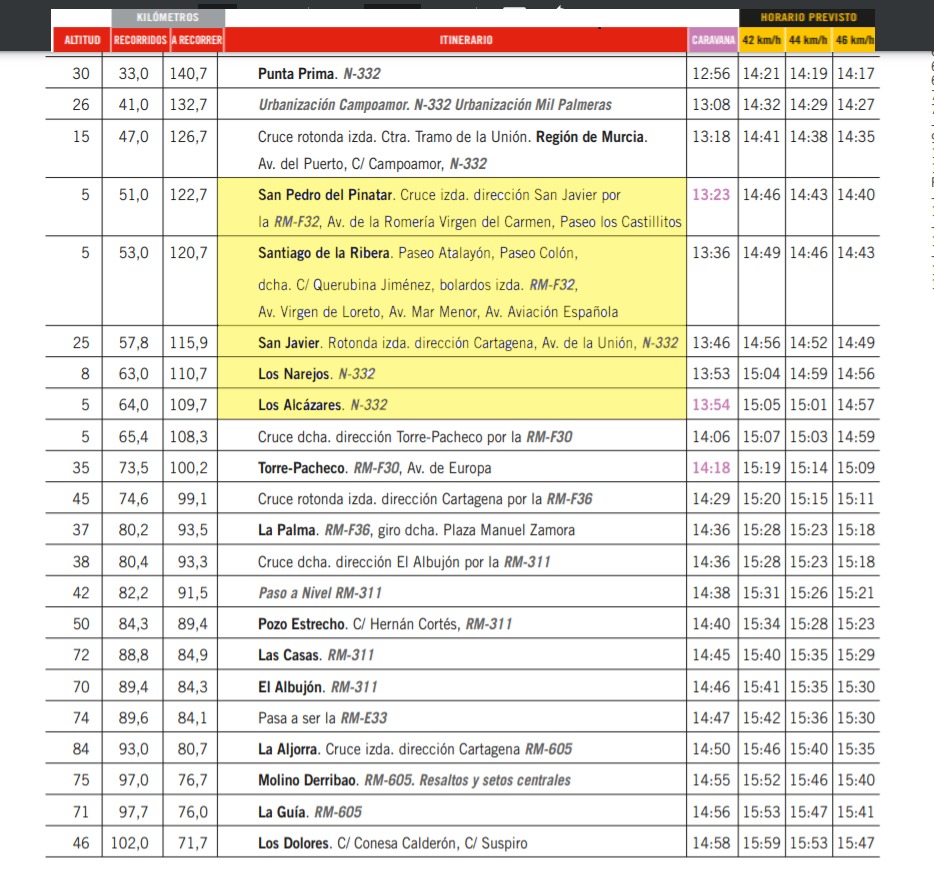Click caravana time 14:58 in Los Dolores row
This screenshot has height=884, width=934.
tap(711, 843)
